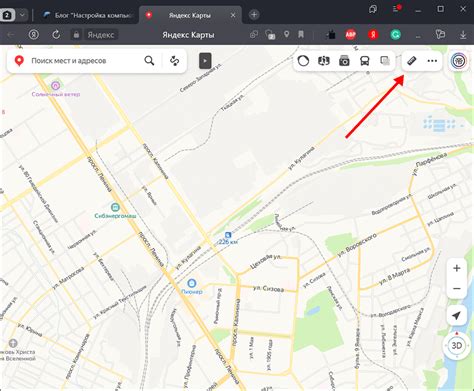Click the '226 км' railway station marker

point(228,235)
